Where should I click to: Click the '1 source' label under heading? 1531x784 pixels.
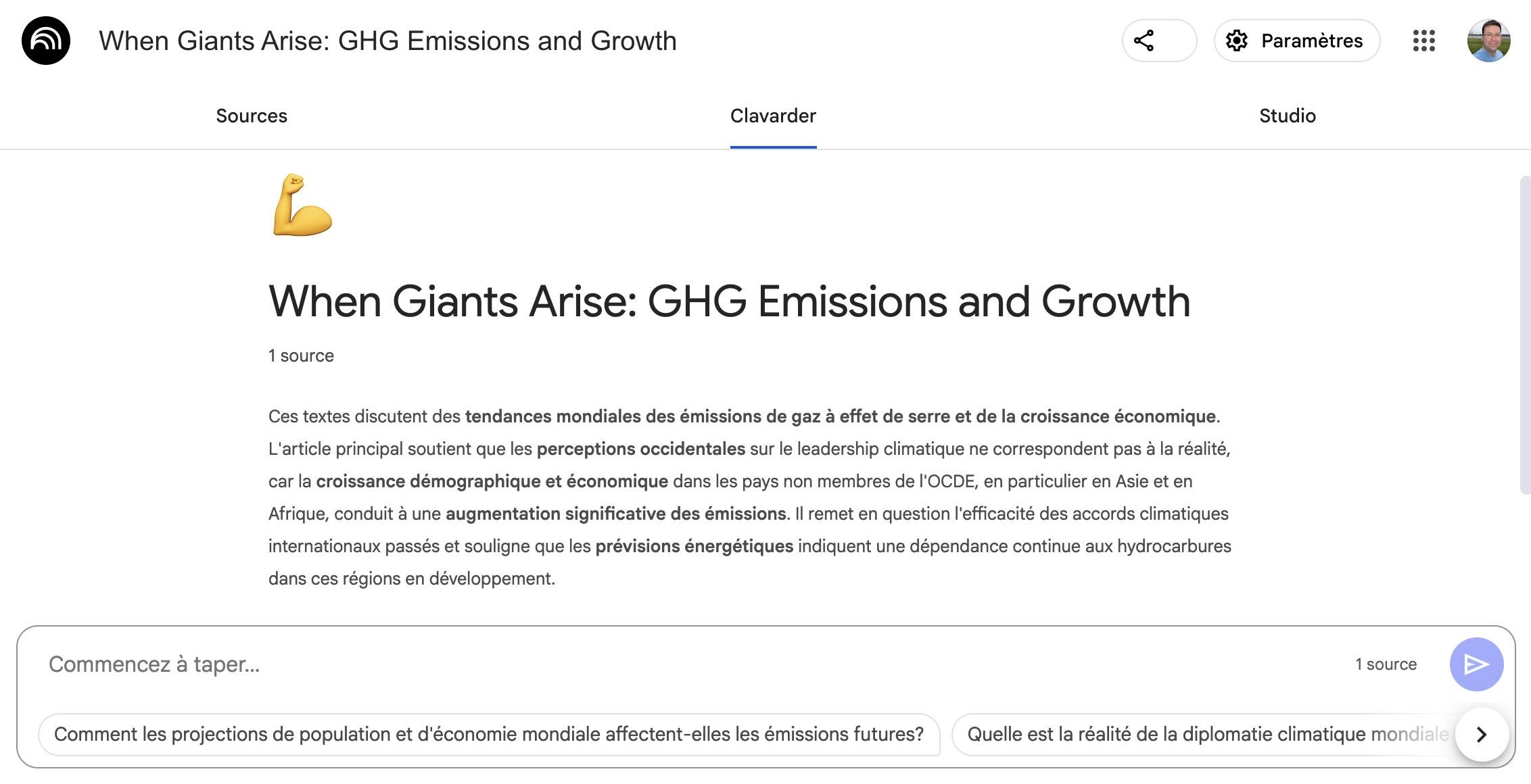click(301, 356)
